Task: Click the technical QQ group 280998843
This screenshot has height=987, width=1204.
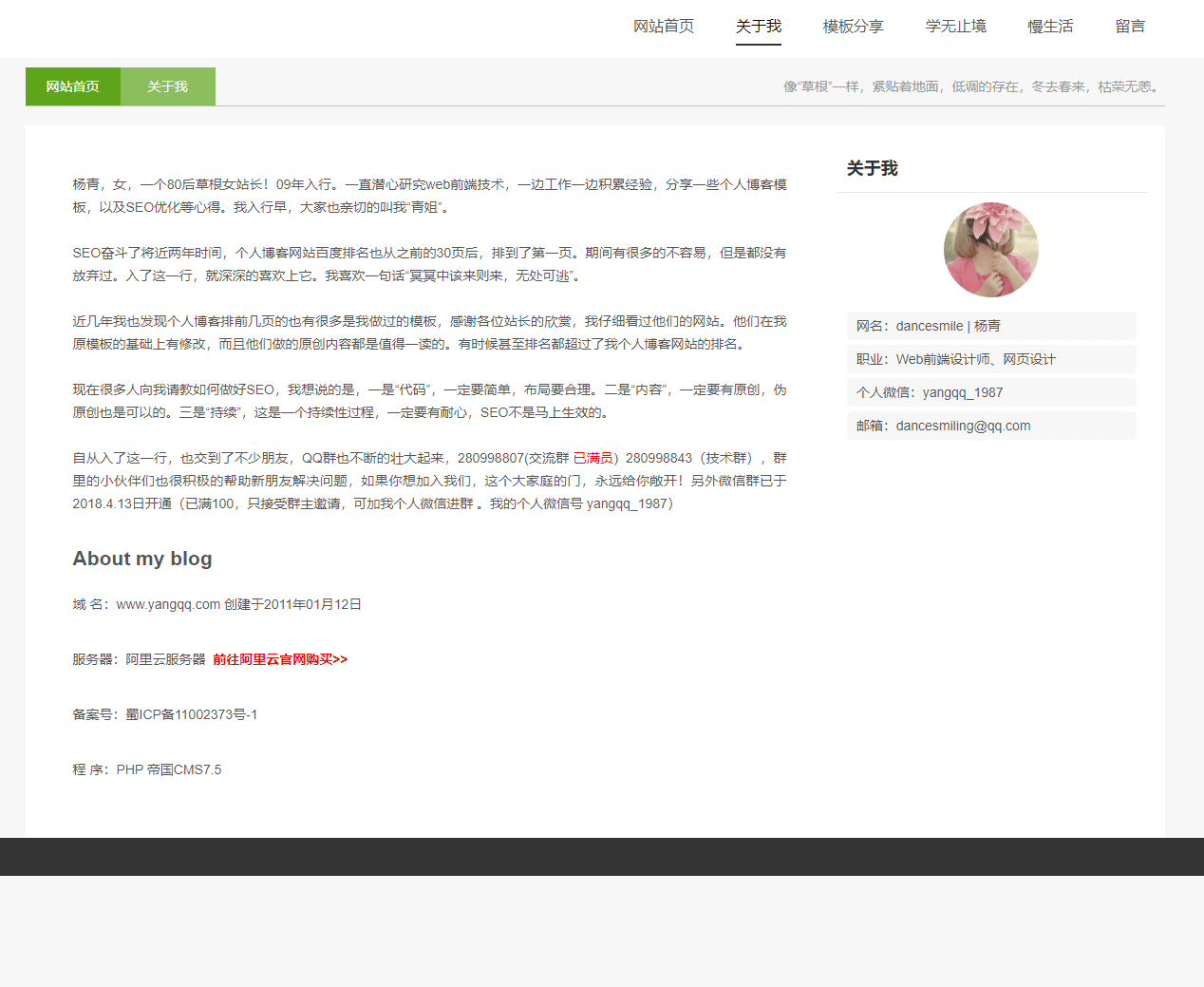Action: pos(654,458)
